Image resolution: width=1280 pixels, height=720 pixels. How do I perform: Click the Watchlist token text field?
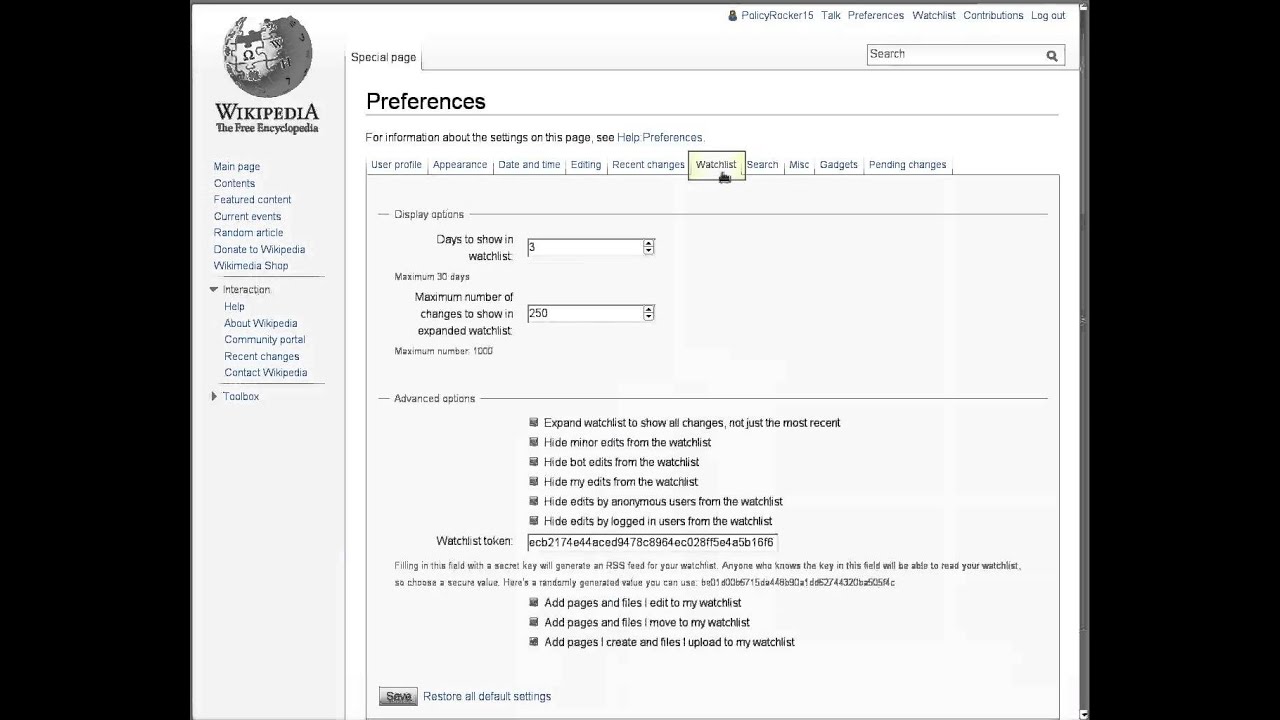pyautogui.click(x=652, y=542)
